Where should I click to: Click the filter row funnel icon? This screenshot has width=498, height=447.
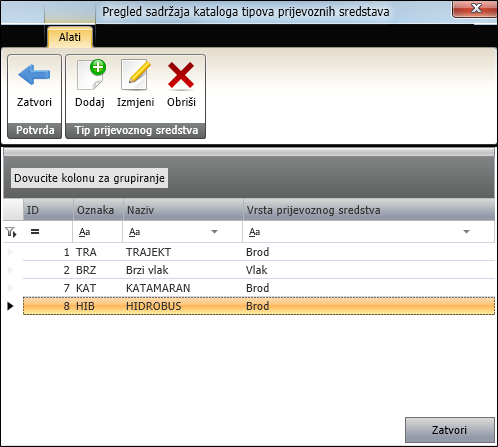pos(11,232)
